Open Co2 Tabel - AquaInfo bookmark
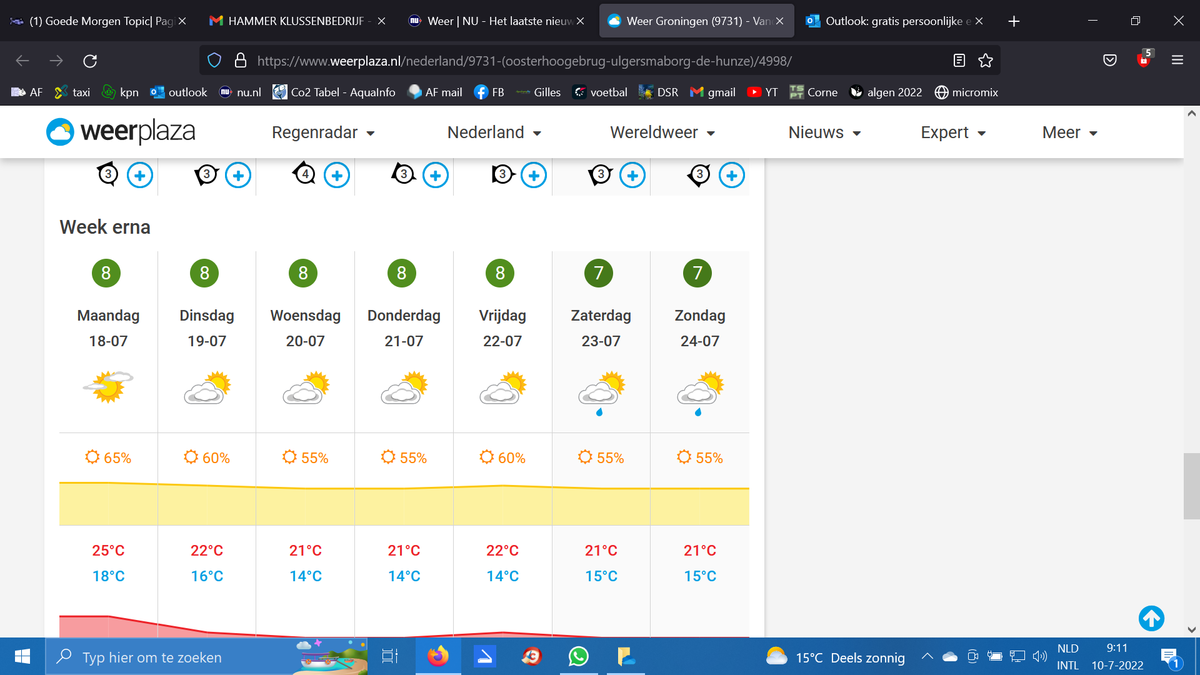The height and width of the screenshot is (675, 1200). click(x=334, y=92)
